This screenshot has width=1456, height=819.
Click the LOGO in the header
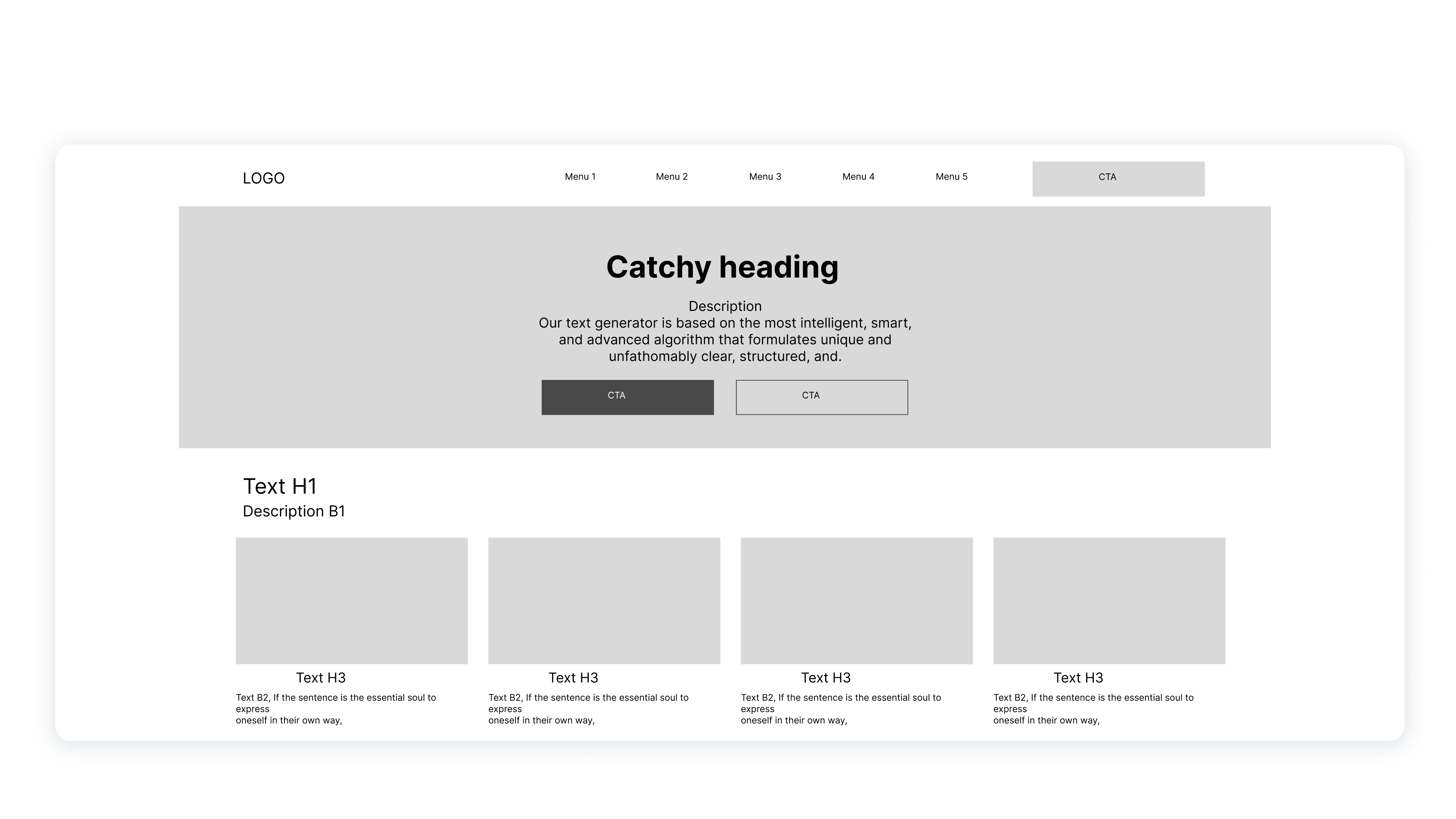263,178
